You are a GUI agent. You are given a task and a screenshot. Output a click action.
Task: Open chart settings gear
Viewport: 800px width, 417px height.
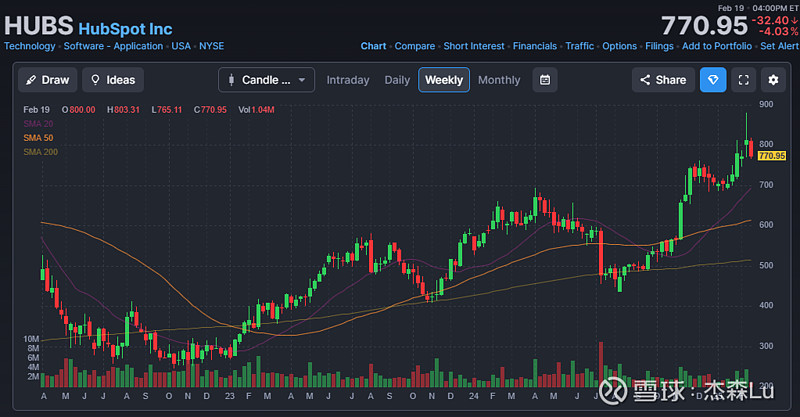tap(773, 80)
